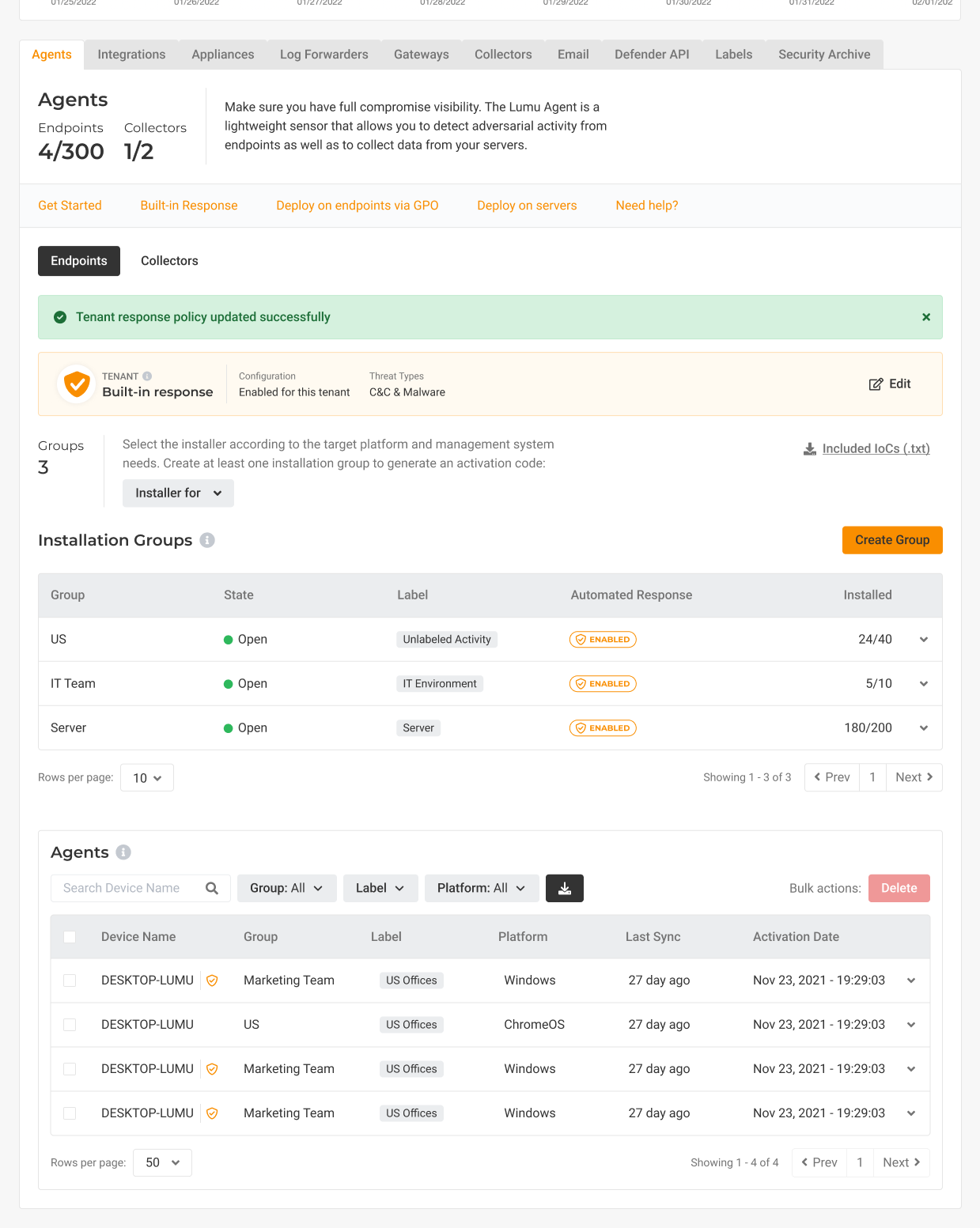Click the orange shield Built-in response icon
The image size is (980, 1228).
click(x=77, y=384)
